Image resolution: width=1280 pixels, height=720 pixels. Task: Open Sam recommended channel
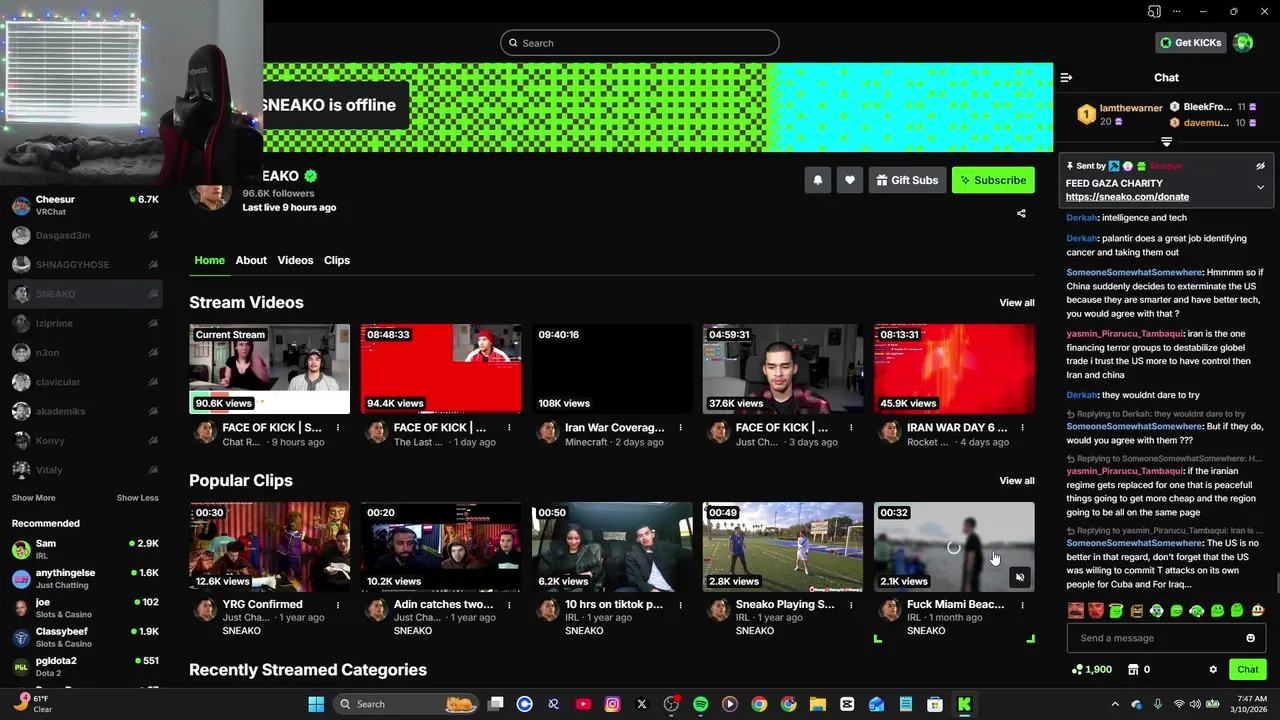[85, 549]
